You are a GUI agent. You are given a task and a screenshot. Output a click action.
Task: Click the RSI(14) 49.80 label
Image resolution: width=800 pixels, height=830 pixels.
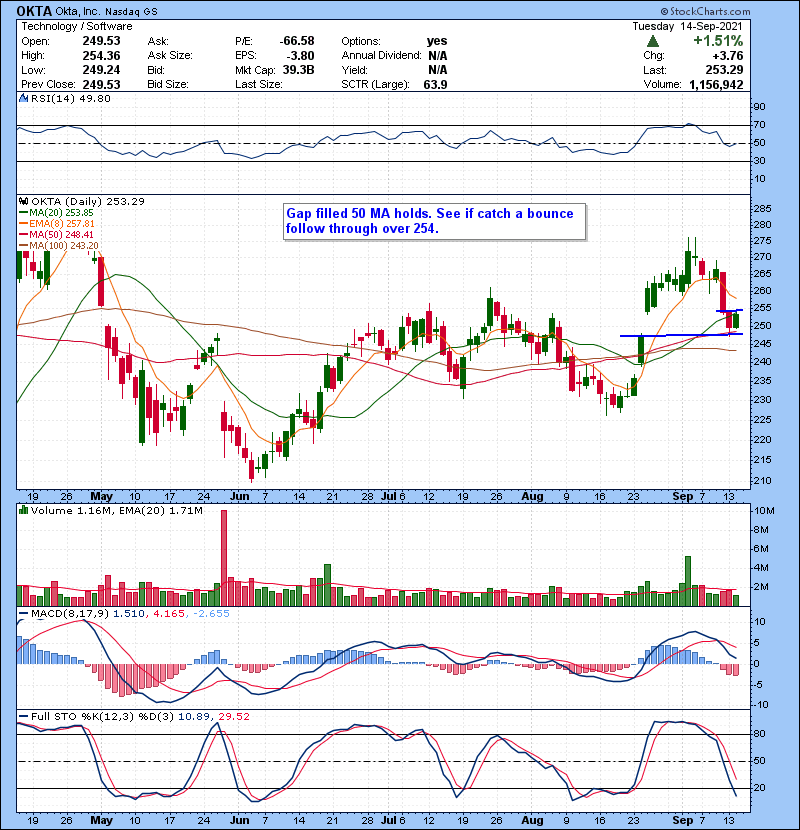pos(70,98)
